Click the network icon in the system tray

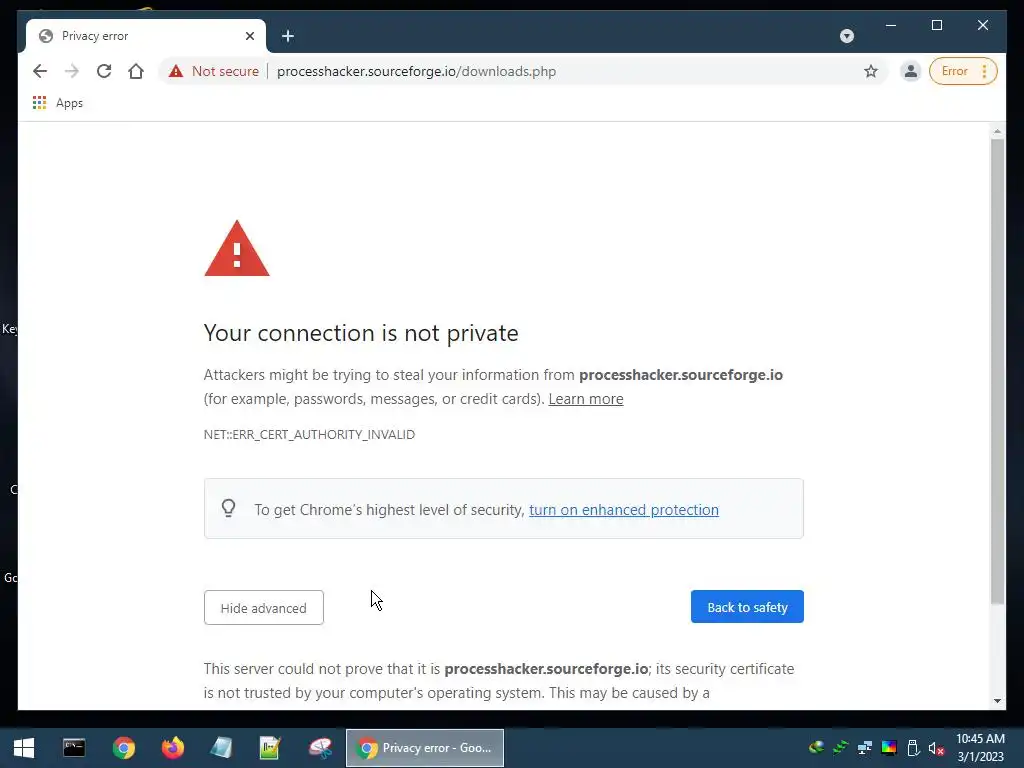coord(865,748)
